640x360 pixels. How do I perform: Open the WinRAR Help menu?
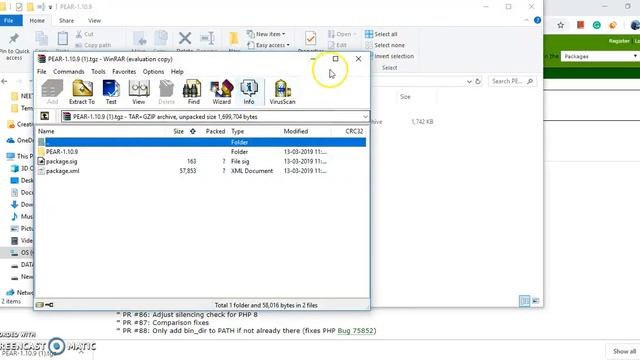coord(177,71)
